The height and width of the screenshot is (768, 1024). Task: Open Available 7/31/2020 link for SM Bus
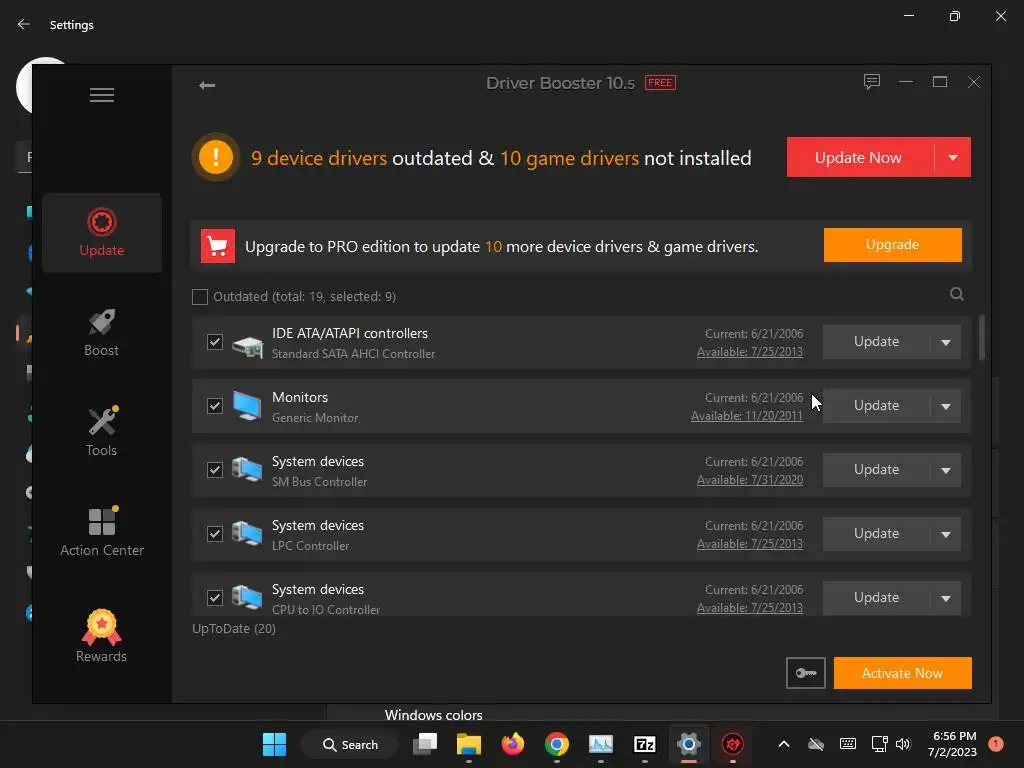click(x=750, y=480)
